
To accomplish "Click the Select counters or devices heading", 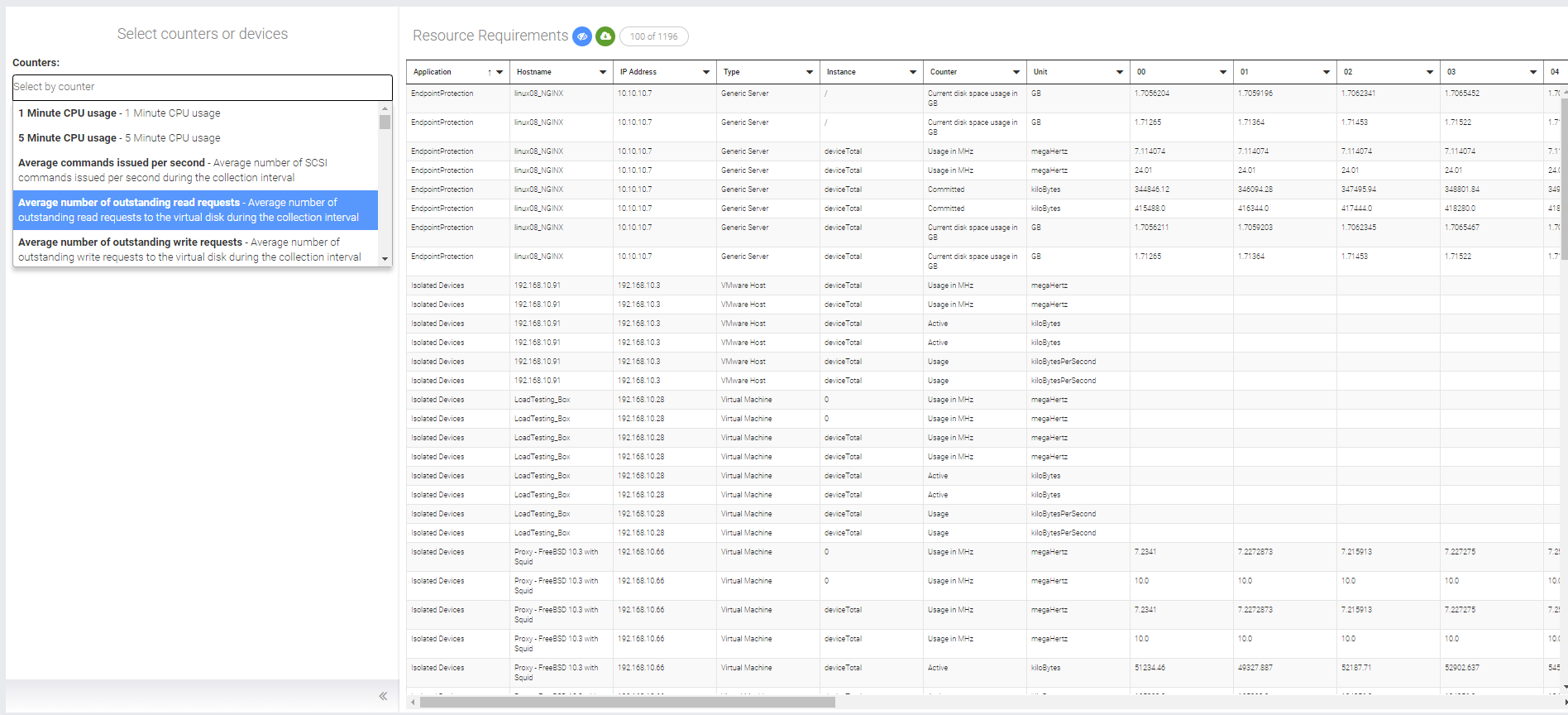I will pos(203,34).
